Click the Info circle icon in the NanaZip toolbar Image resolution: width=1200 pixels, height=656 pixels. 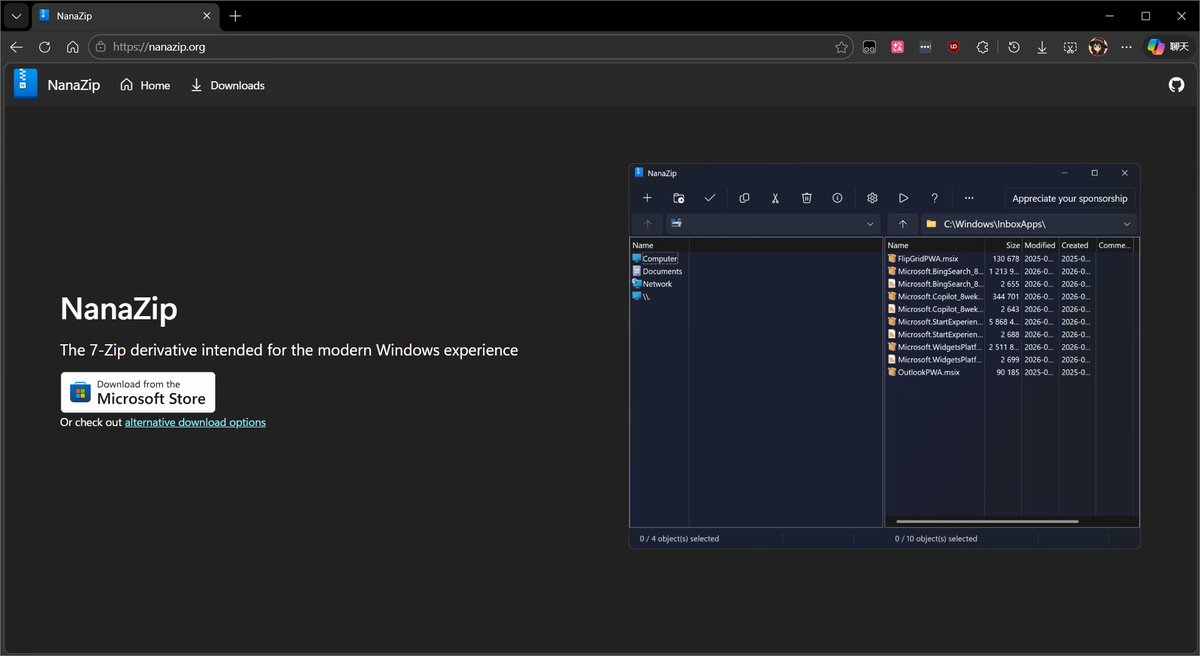click(x=838, y=198)
